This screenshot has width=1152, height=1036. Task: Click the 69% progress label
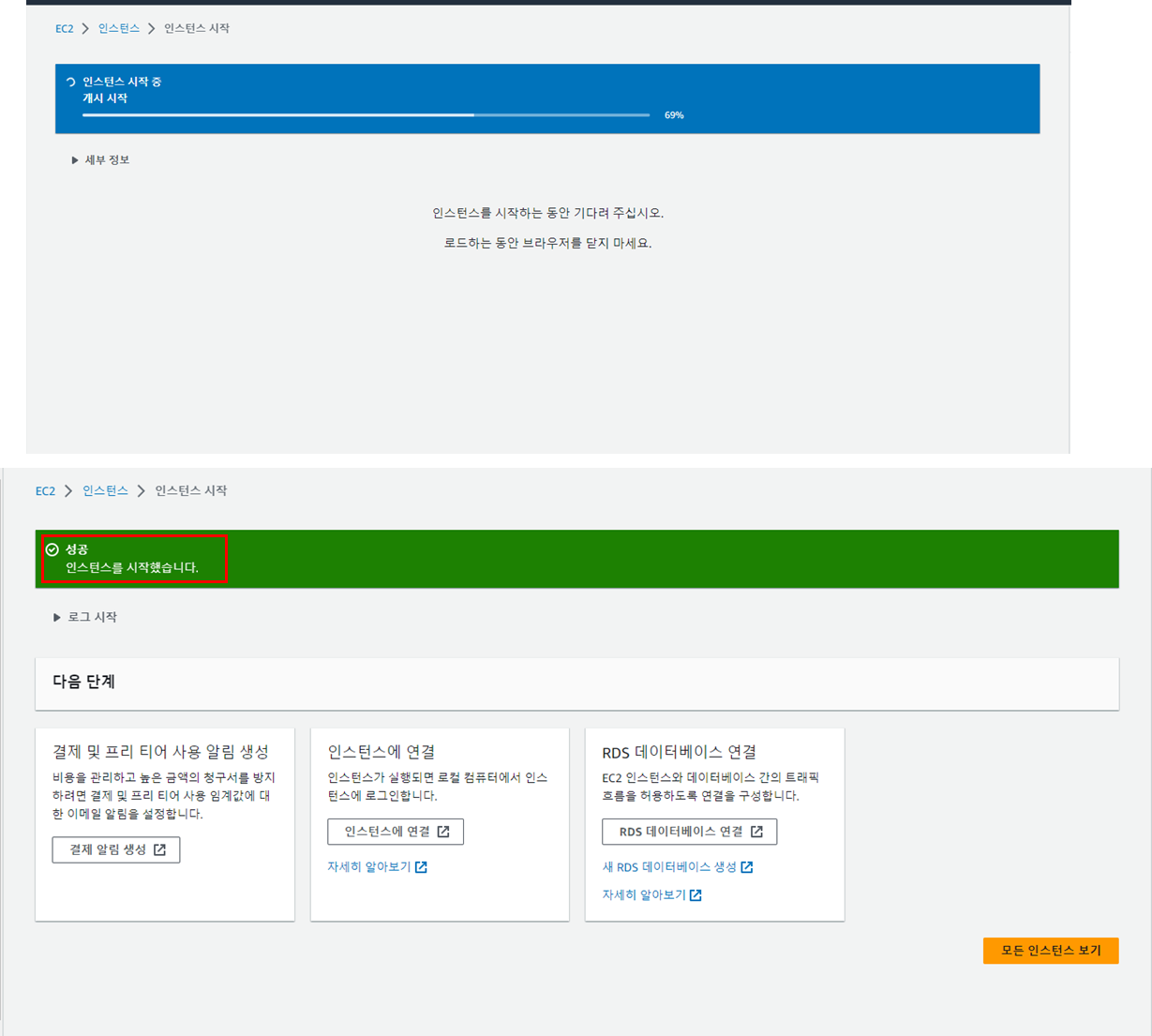(674, 115)
